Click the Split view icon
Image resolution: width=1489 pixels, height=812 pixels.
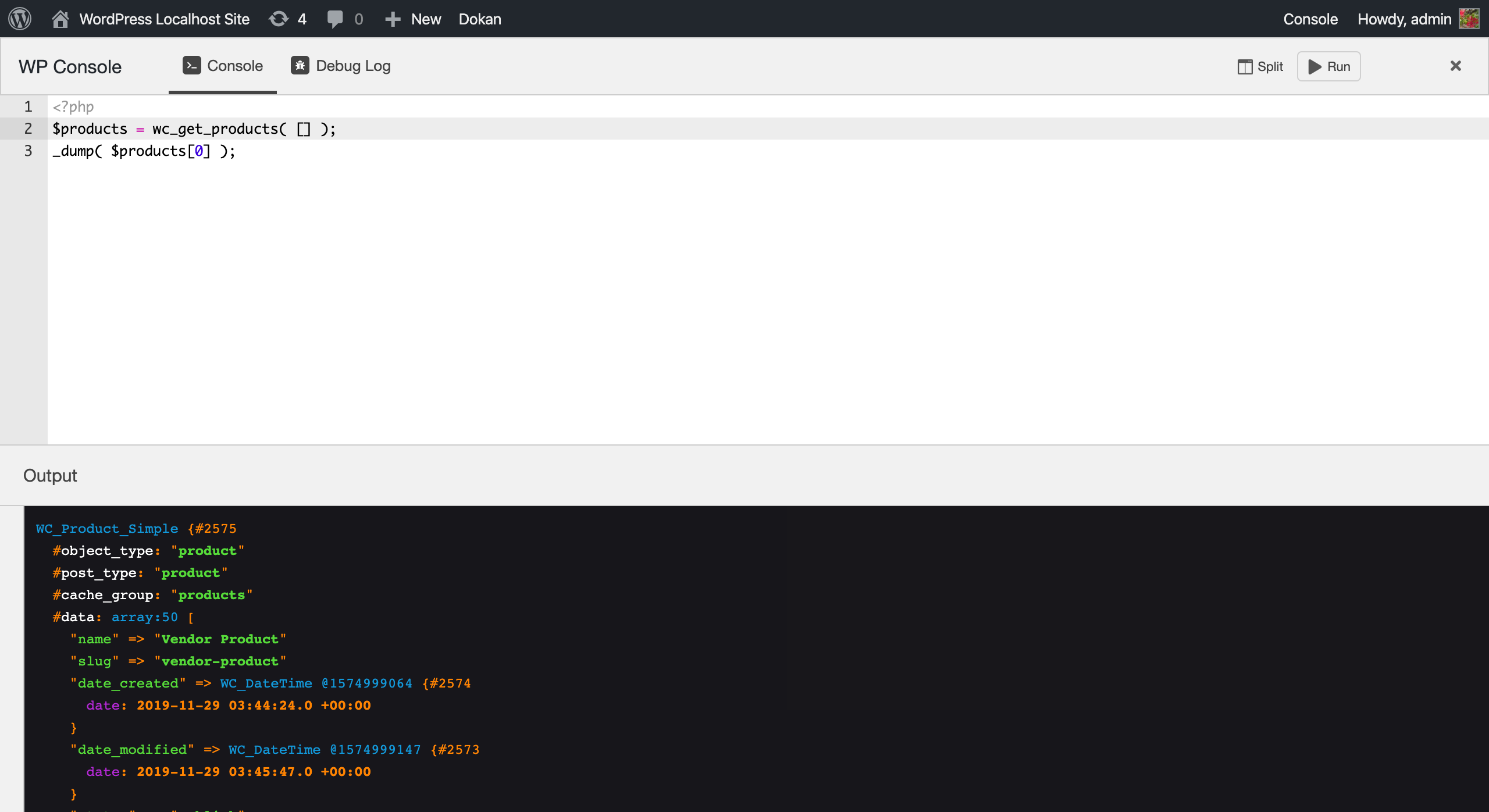point(1245,66)
